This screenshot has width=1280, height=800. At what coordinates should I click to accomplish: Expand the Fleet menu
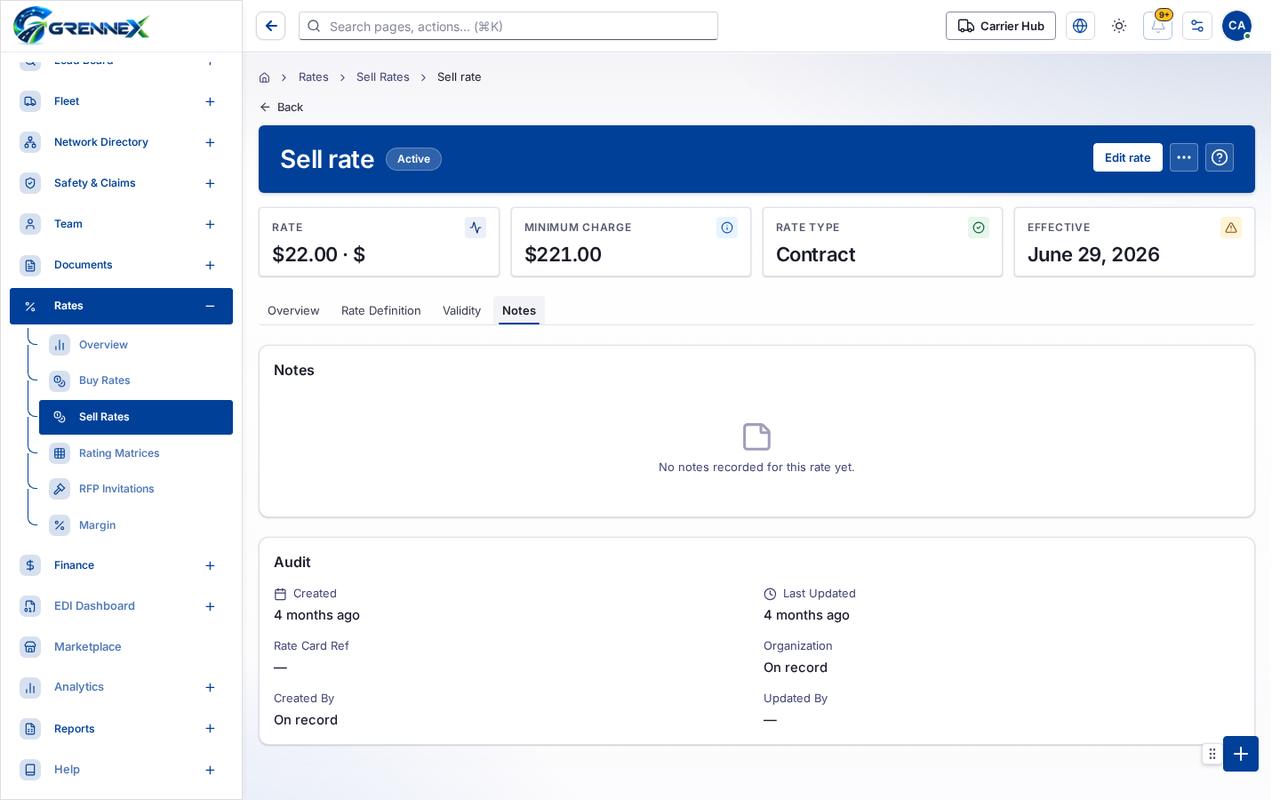pos(210,102)
